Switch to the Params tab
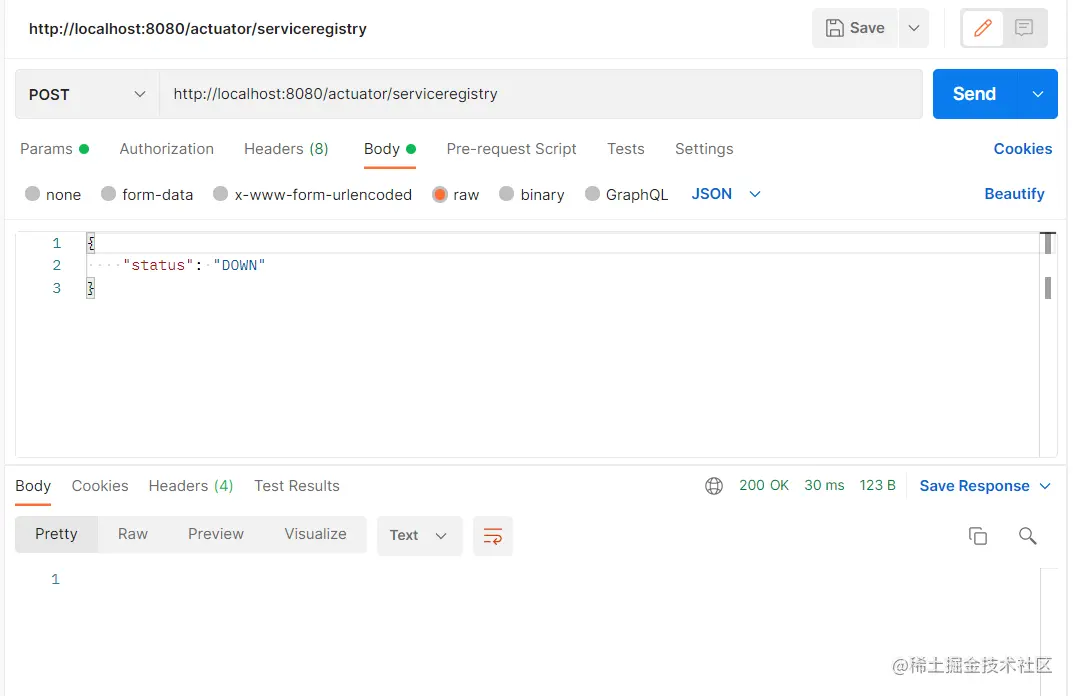Viewport: 1073px width, 696px height. 54,149
